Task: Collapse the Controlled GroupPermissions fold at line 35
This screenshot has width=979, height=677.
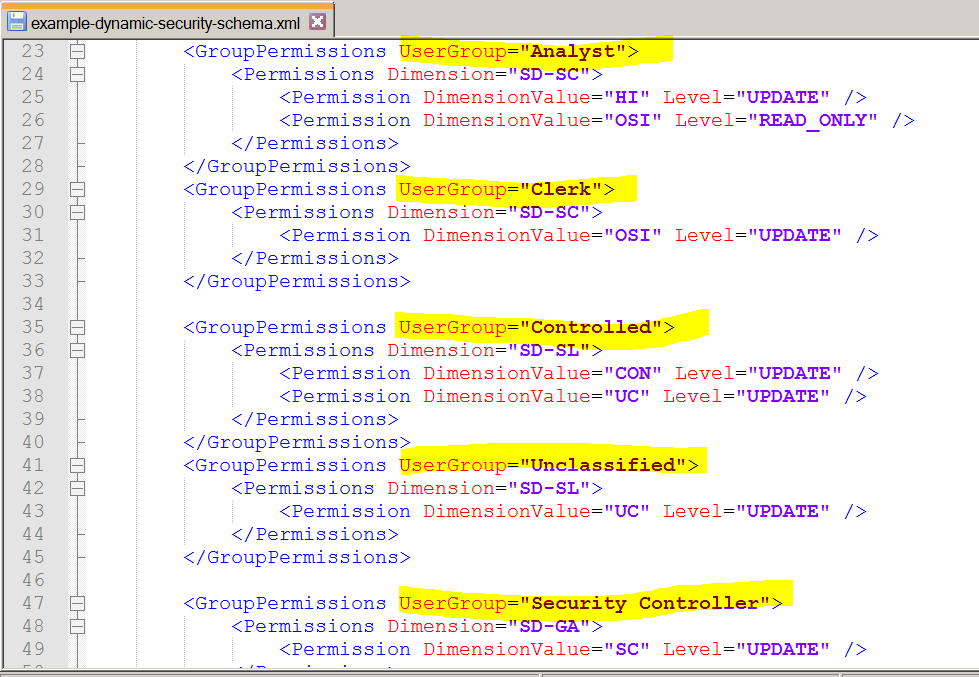Action: click(x=78, y=327)
